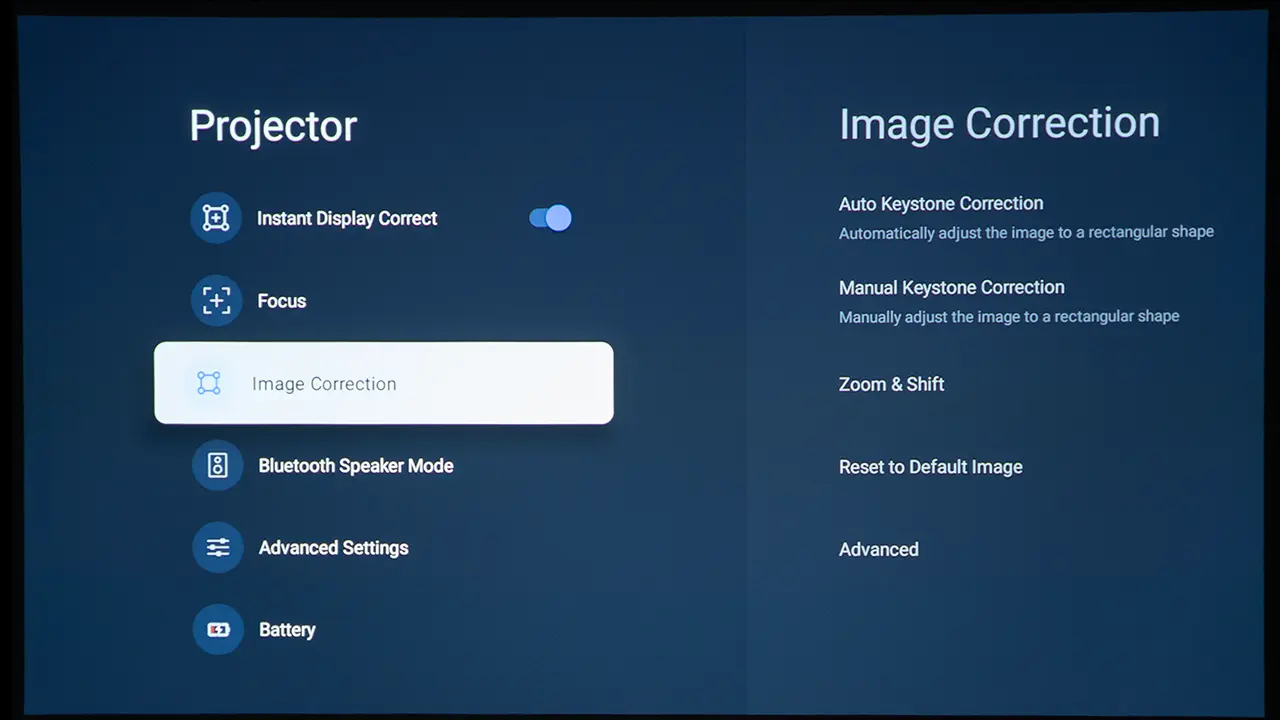Click the Bluetooth Speaker Mode speaker icon
1280x720 pixels.
[218, 465]
